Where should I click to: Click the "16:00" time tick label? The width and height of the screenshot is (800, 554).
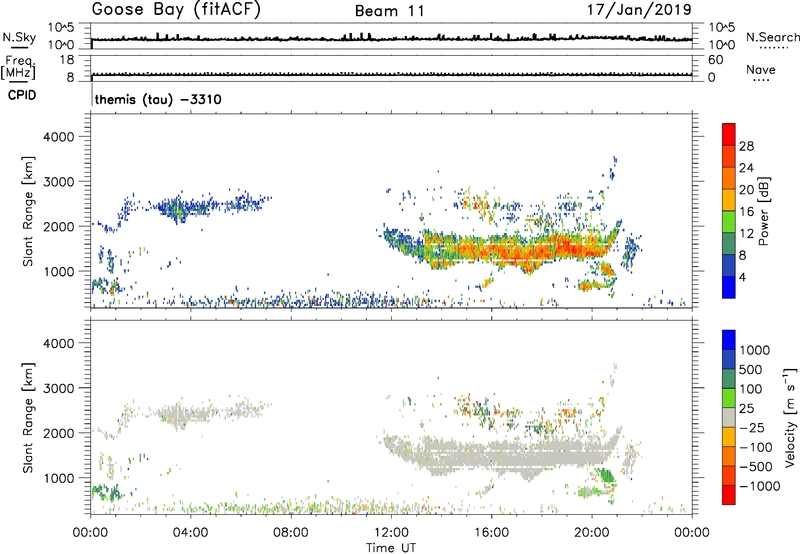[x=491, y=533]
